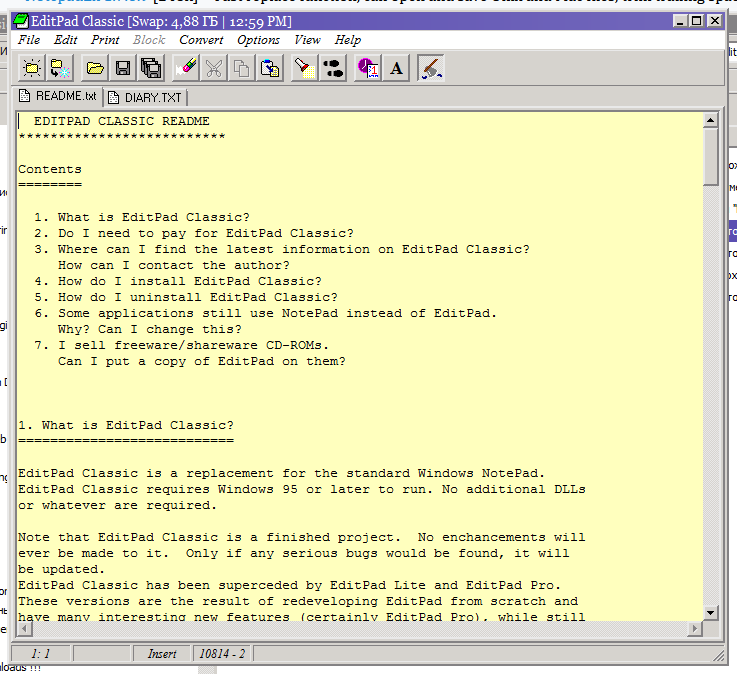Open the Edit menu

[65, 40]
